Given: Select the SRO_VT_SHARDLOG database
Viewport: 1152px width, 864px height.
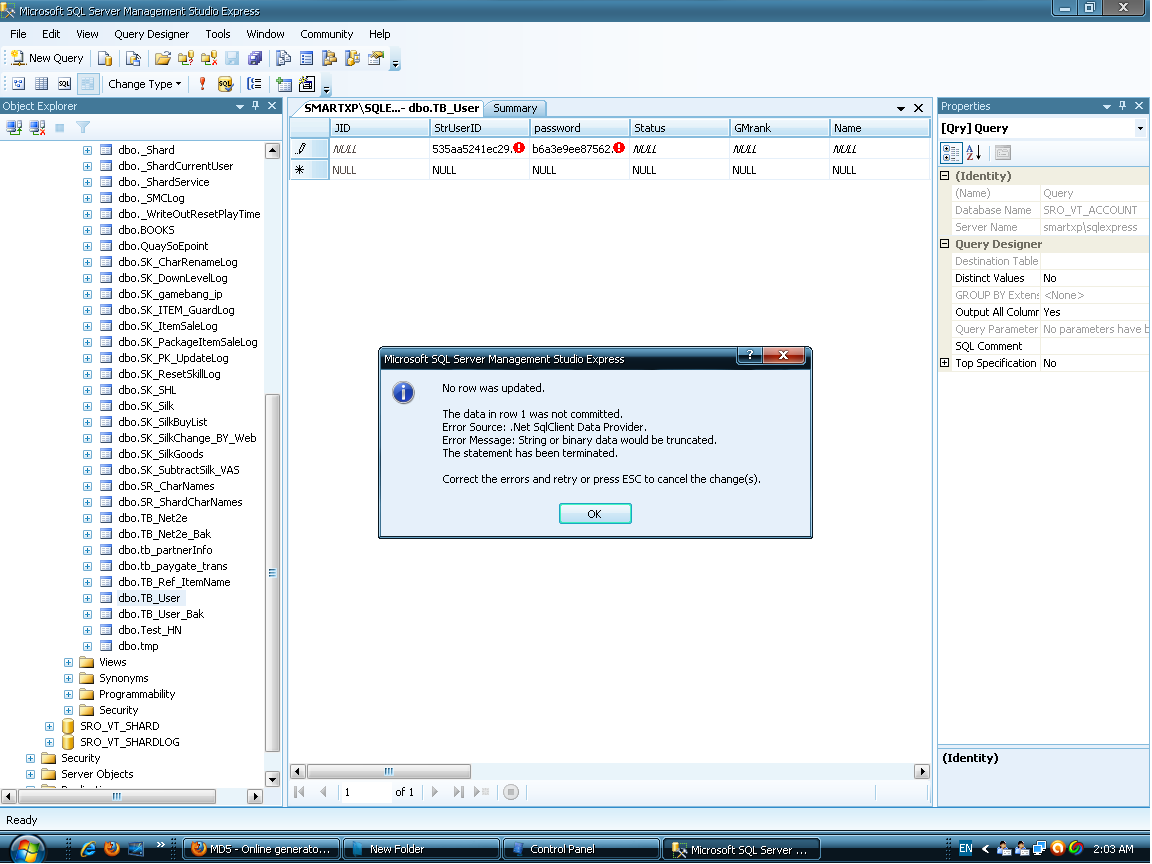Looking at the screenshot, I should (x=129, y=742).
